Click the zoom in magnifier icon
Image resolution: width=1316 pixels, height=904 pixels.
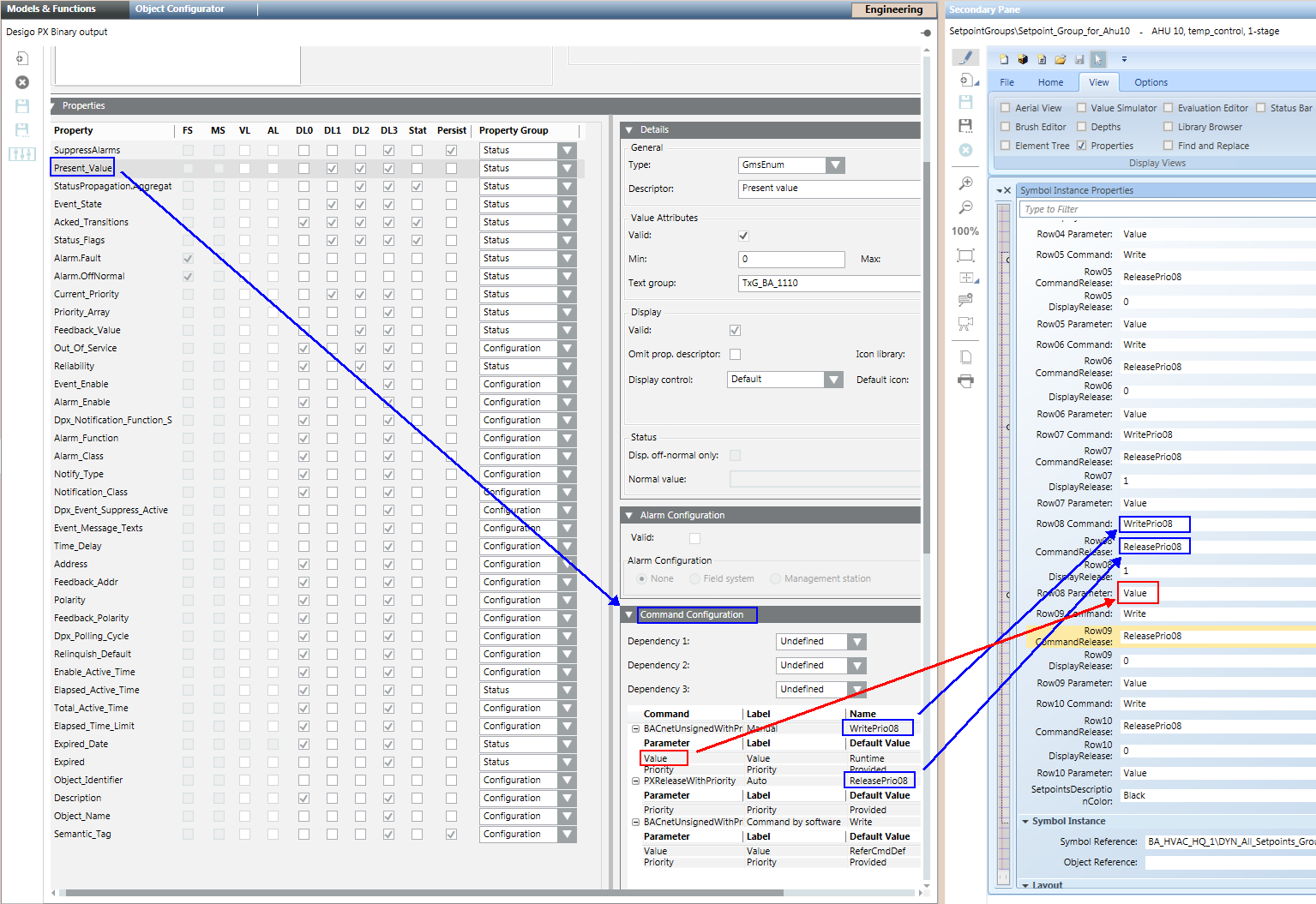[x=965, y=183]
